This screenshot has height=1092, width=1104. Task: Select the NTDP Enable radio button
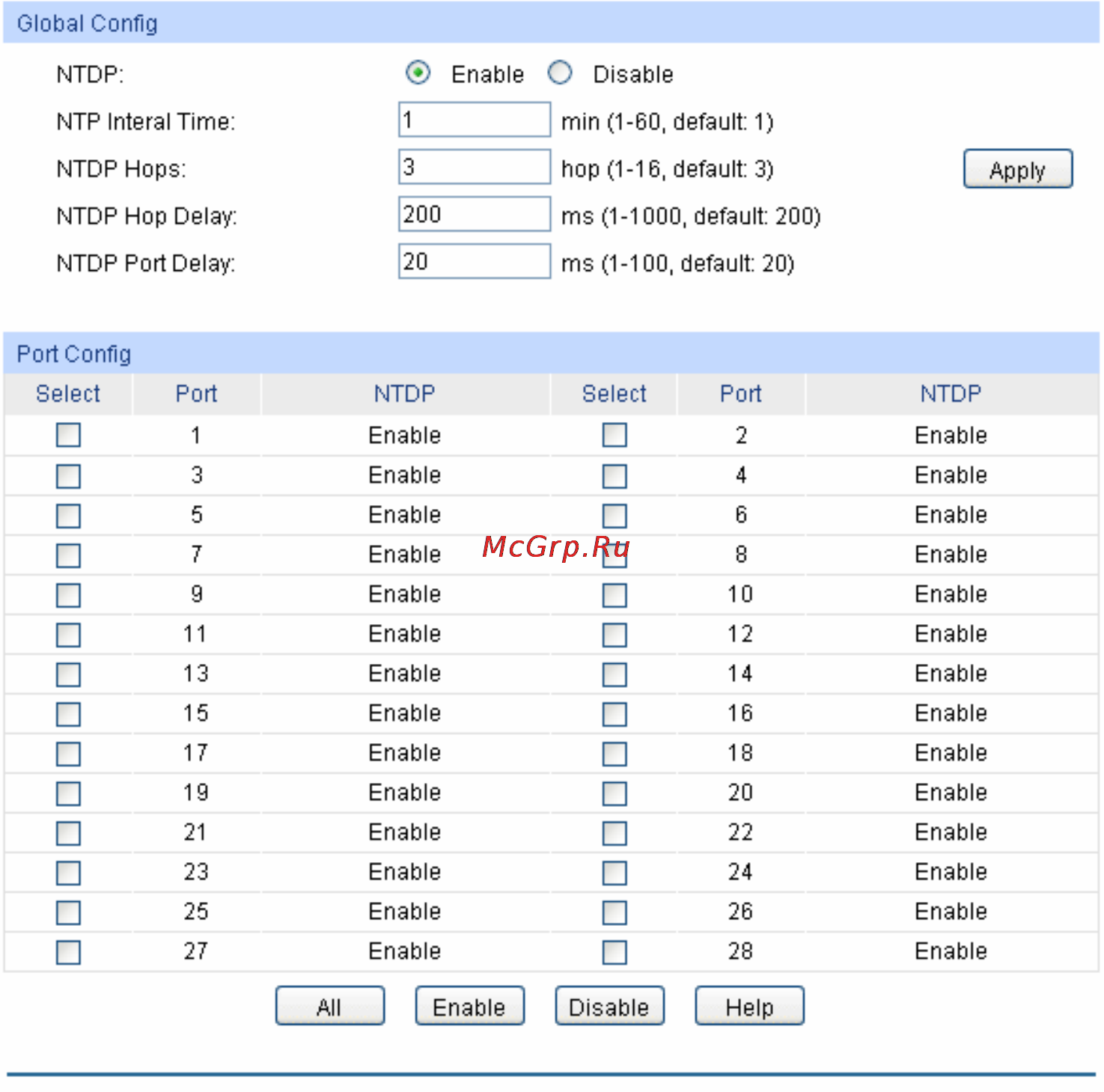(x=418, y=73)
